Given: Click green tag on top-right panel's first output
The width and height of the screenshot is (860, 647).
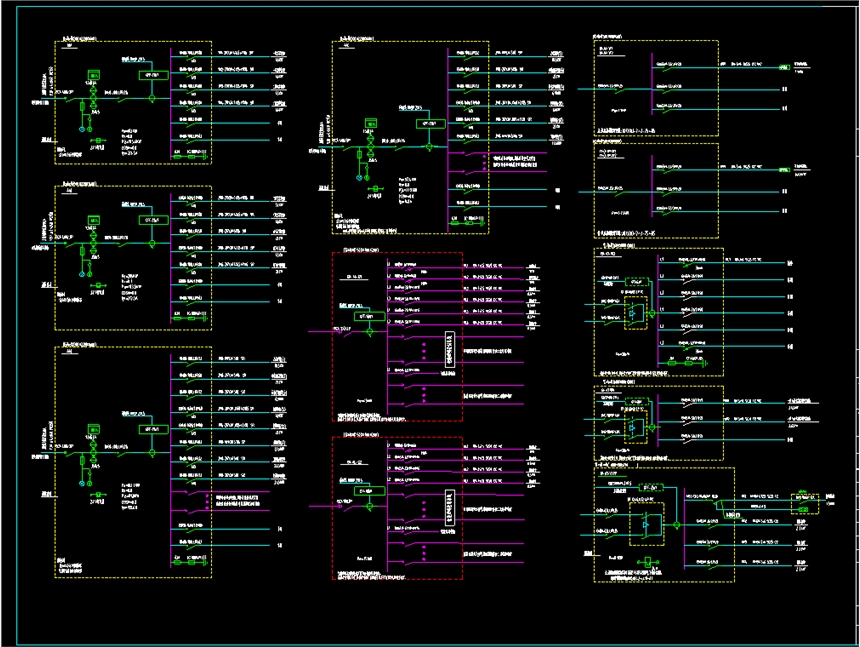Looking at the screenshot, I should [x=784, y=66].
